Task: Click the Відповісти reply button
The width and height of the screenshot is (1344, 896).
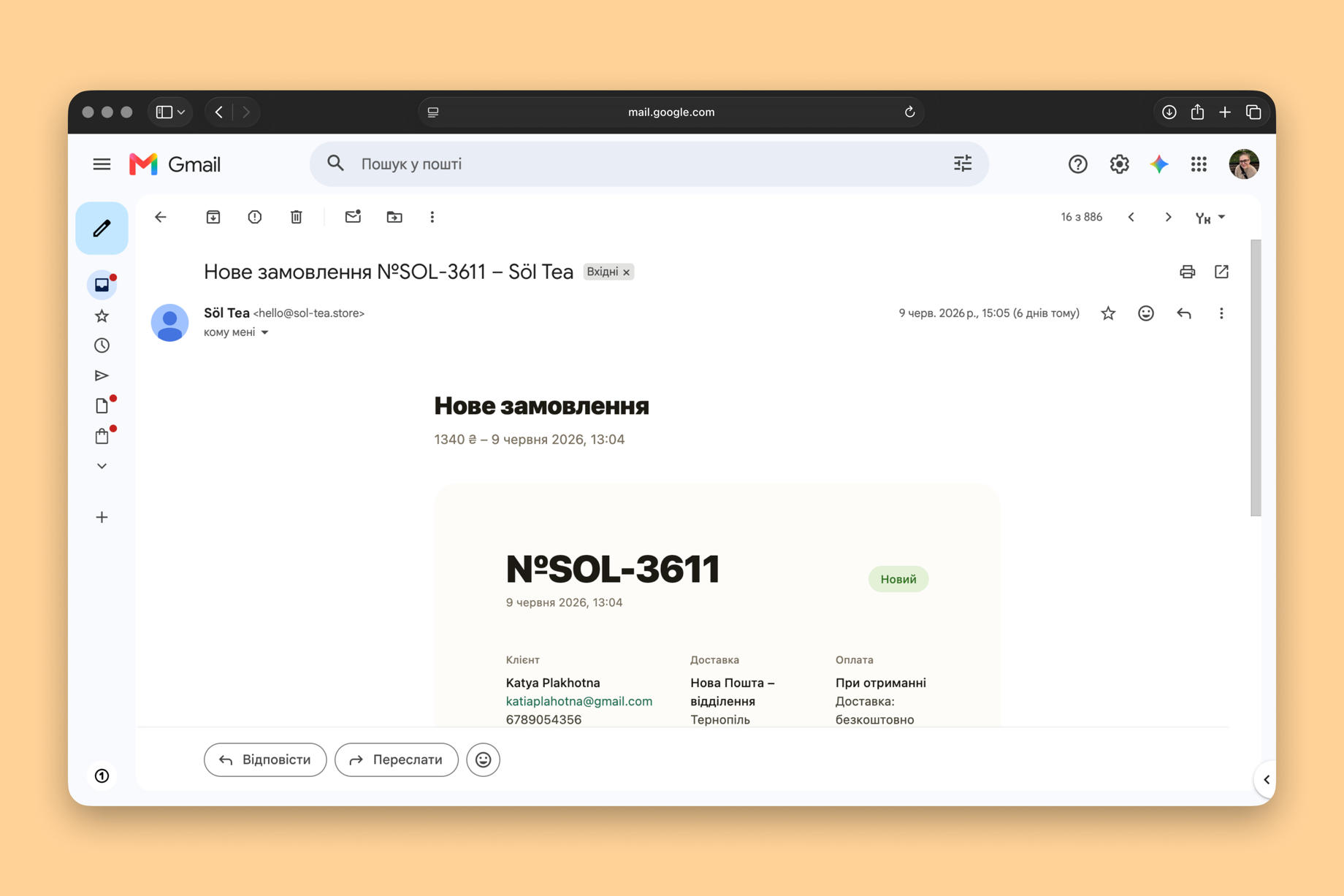Action: click(x=265, y=759)
